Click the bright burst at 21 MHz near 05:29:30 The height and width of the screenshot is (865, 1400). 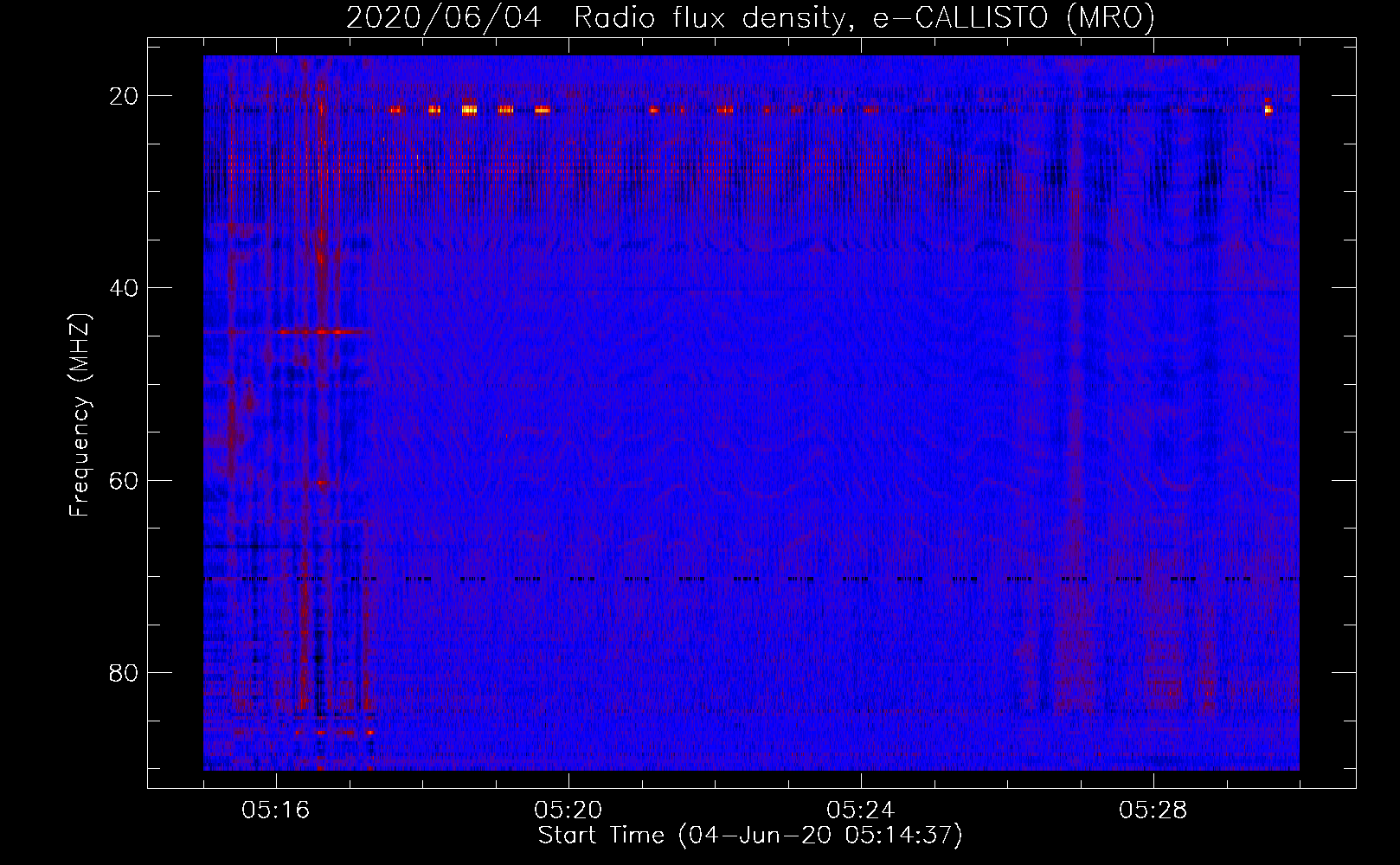[x=1268, y=108]
